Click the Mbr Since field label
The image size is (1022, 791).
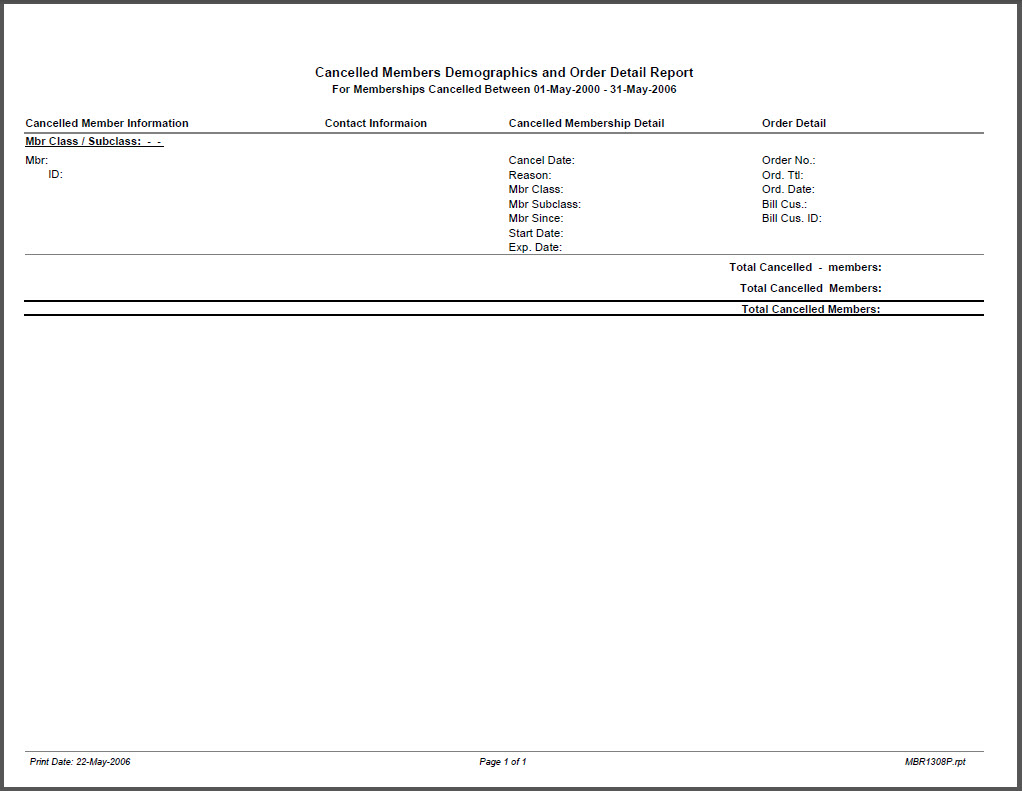pos(536,218)
